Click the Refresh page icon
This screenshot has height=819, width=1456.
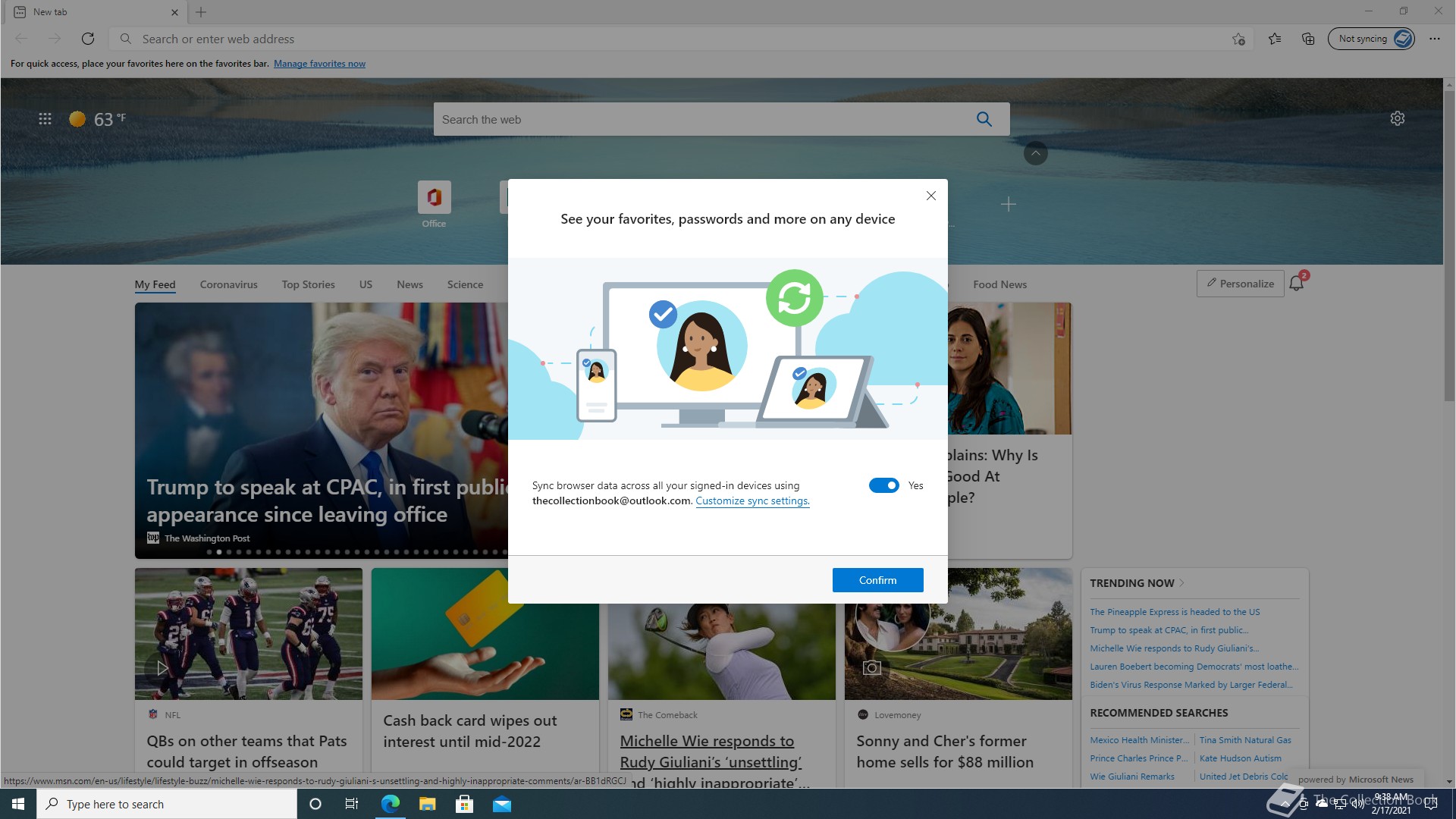pyautogui.click(x=88, y=39)
